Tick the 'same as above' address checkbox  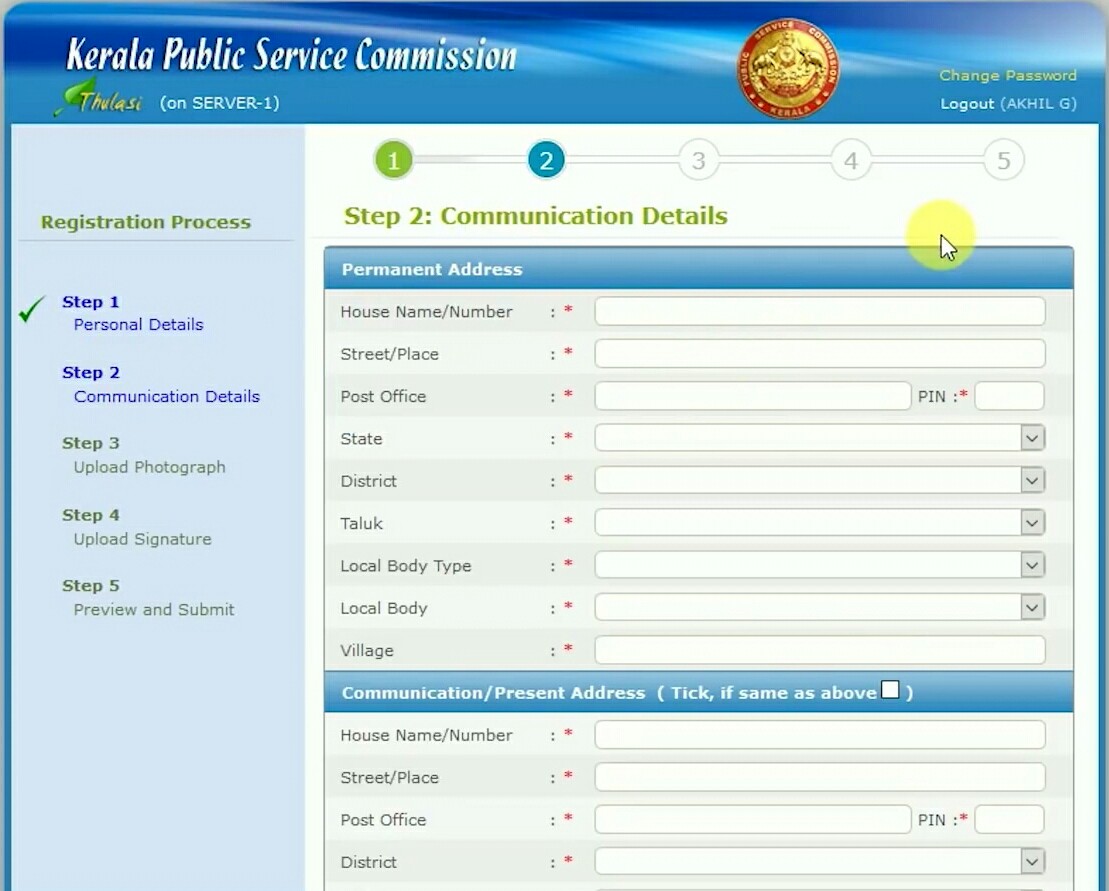pyautogui.click(x=888, y=688)
